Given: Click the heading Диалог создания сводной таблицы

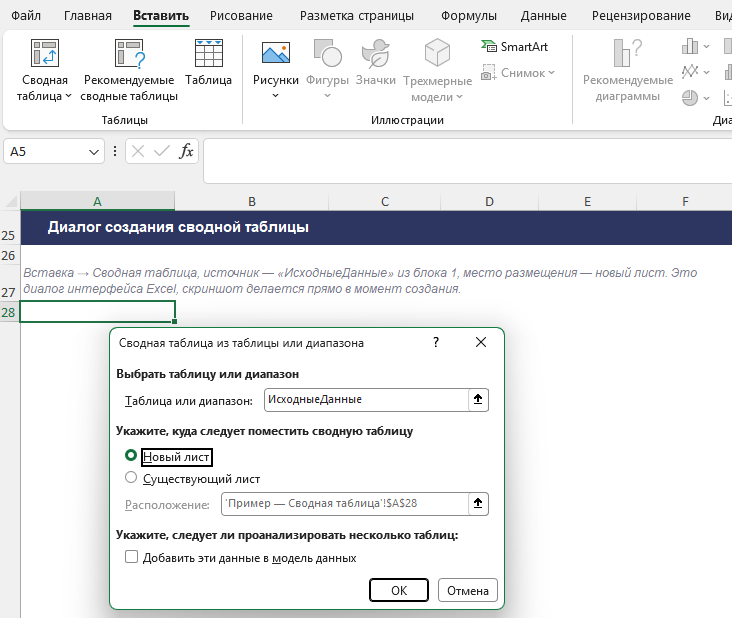Looking at the screenshot, I should tap(178, 227).
